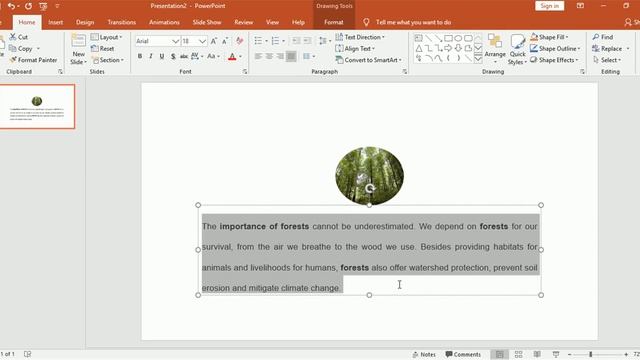Decrease font size with the smaller A icon
The height and width of the screenshot is (360, 640).
(225, 41)
